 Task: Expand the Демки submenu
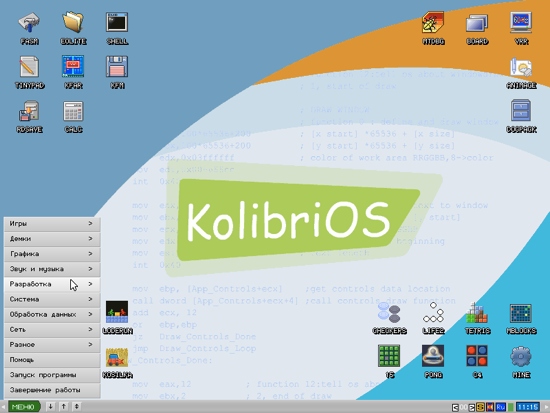click(x=52, y=239)
